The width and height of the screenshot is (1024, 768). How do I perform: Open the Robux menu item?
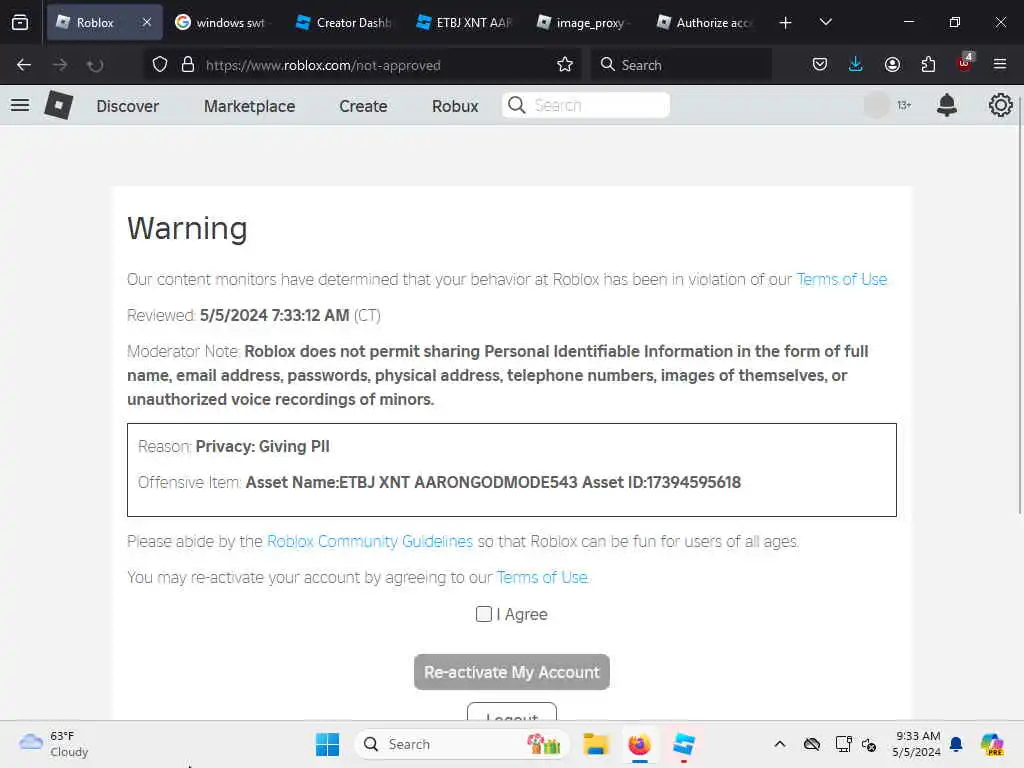pyautogui.click(x=455, y=106)
